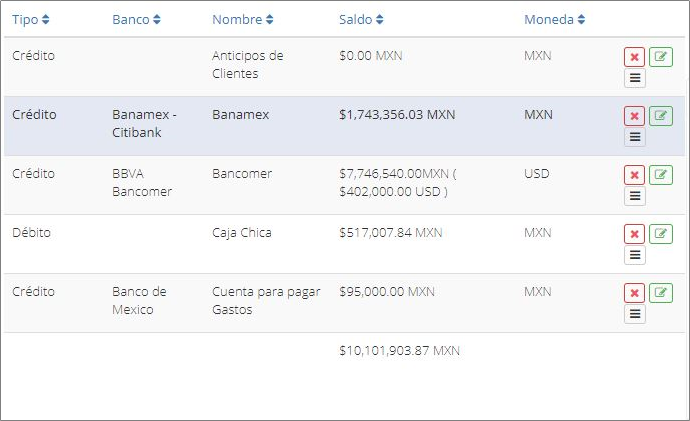Viewport: 690px width, 421px height.
Task: Edit Cuenta para pagar Gastos account
Action: coord(661,293)
